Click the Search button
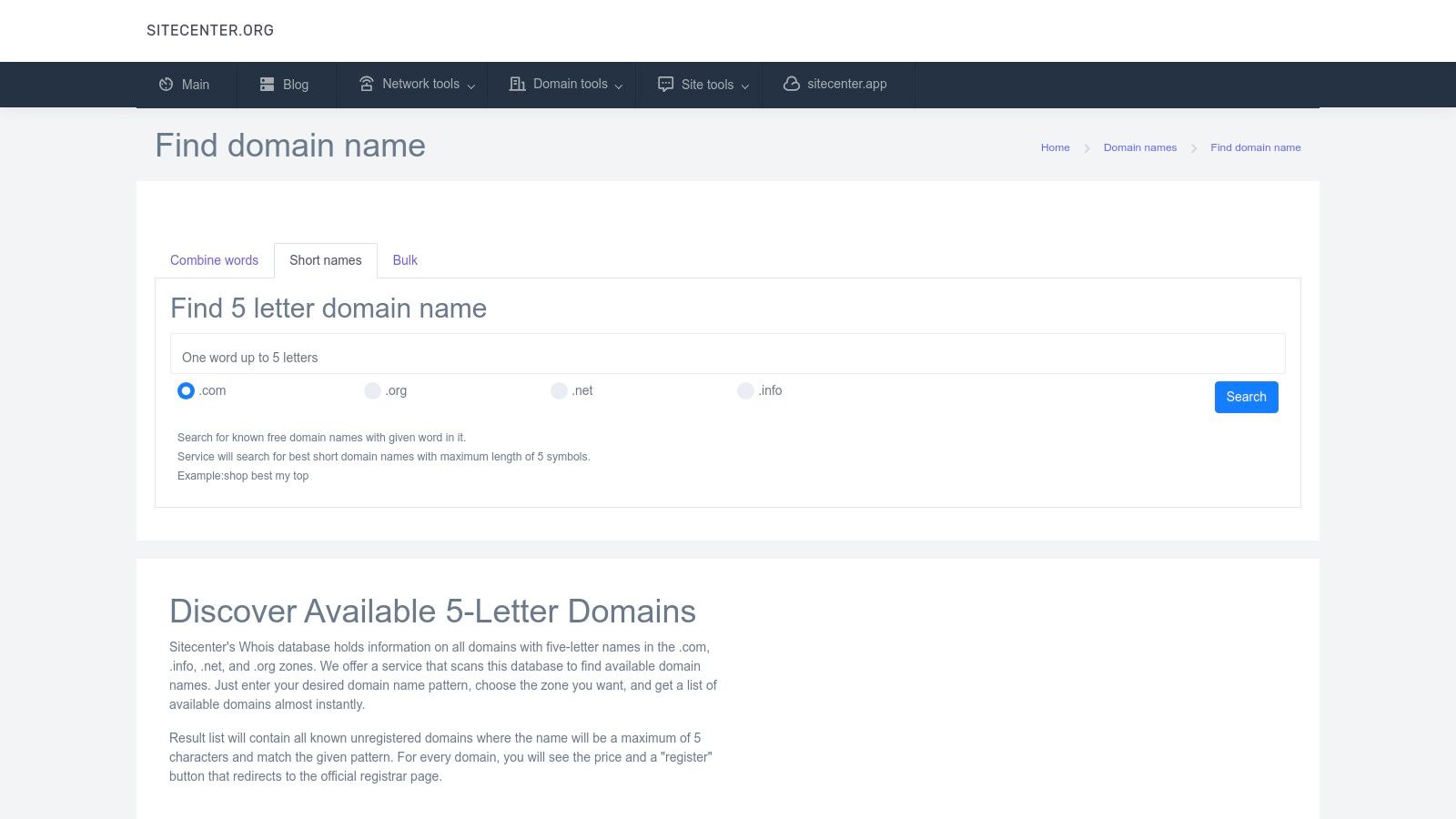The image size is (1456, 819). click(1245, 397)
